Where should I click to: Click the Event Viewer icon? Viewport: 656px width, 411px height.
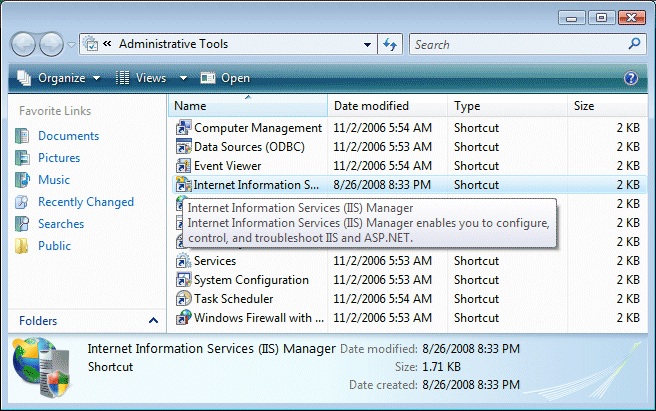pos(183,166)
